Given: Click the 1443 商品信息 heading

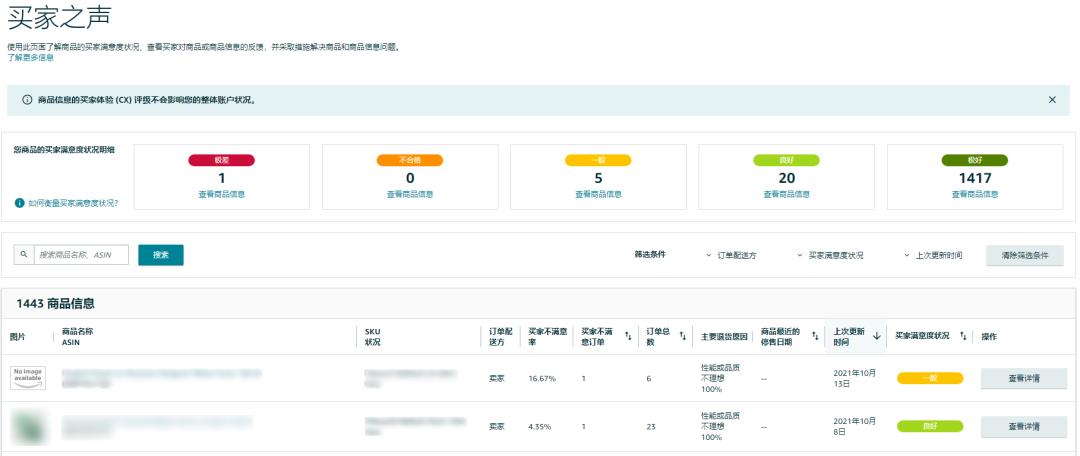Looking at the screenshot, I should point(55,304).
